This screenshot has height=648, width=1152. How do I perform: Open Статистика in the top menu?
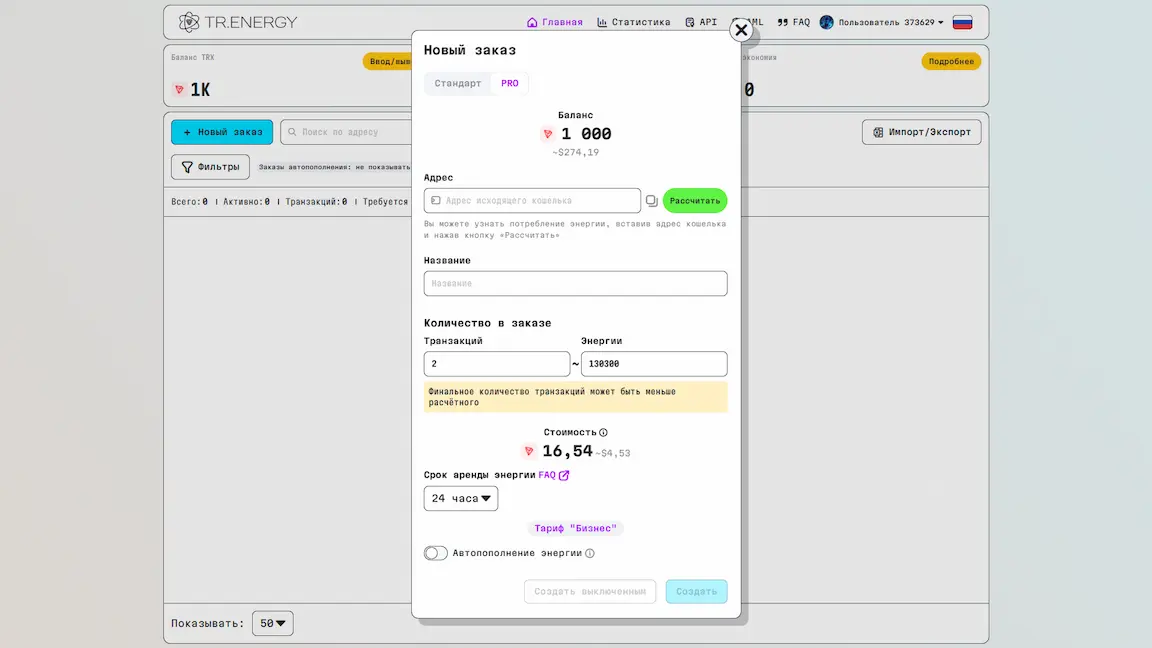point(633,22)
